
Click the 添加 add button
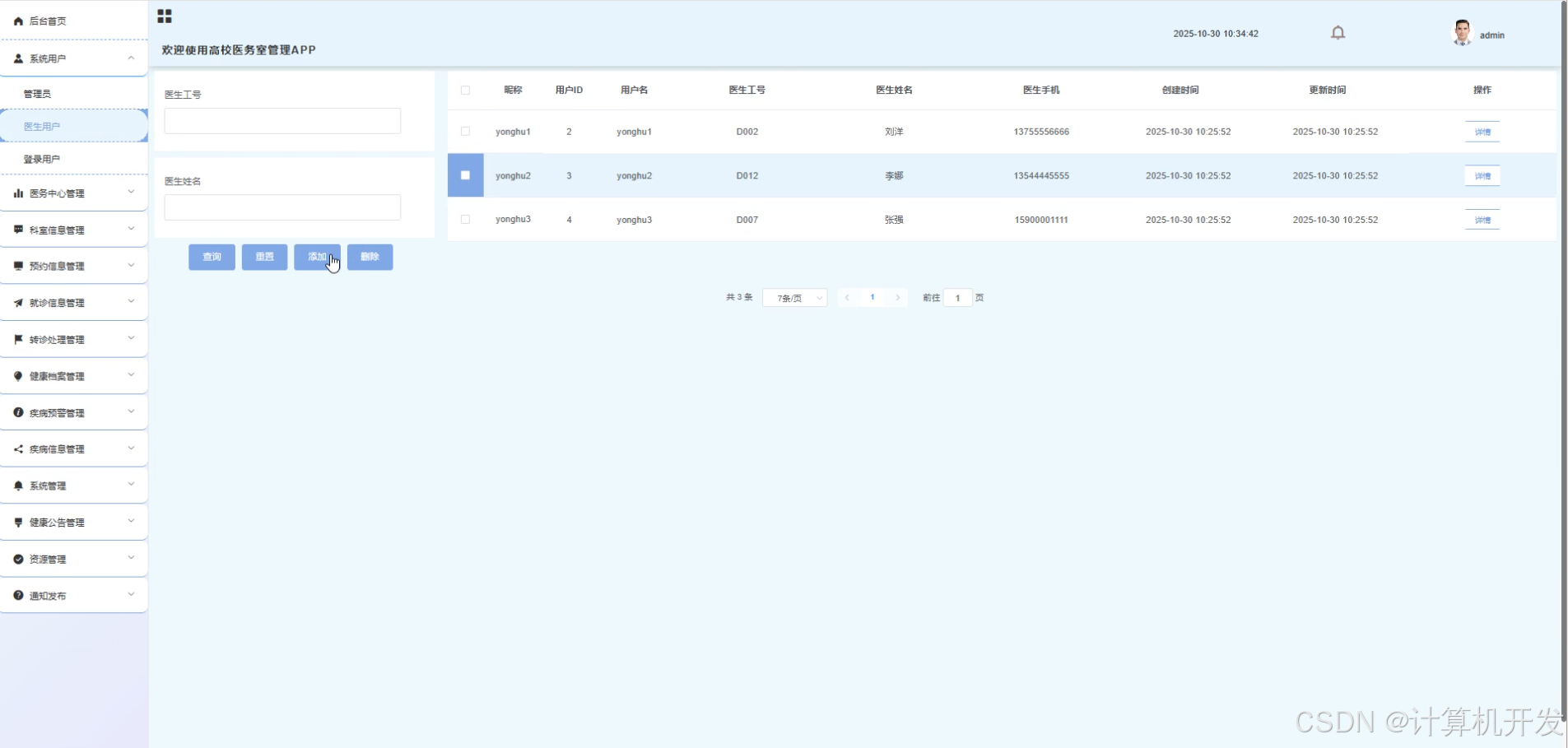(x=317, y=257)
